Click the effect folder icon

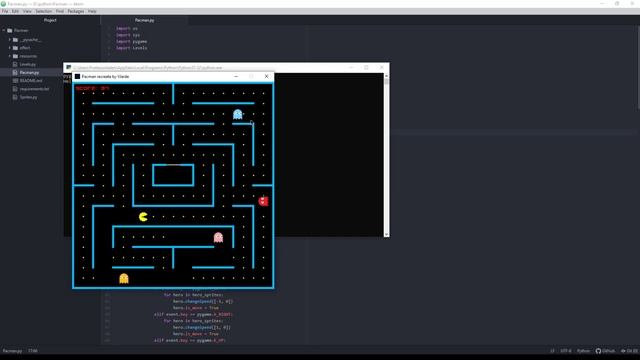point(16,48)
